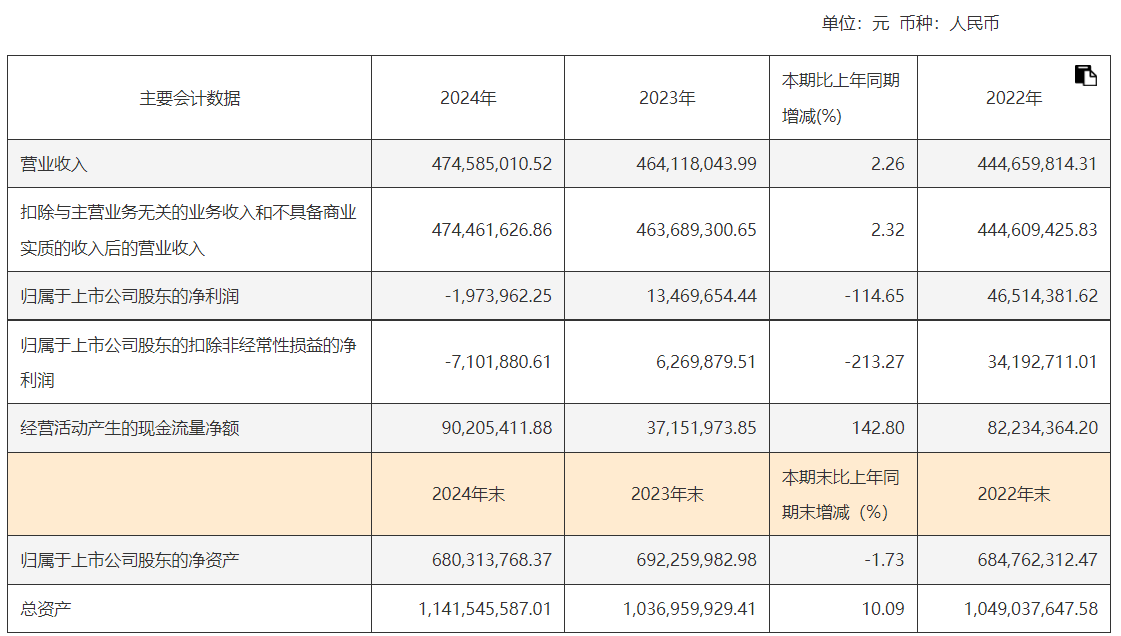Select 2023 revenue value 464,118,043.99

pos(696,163)
